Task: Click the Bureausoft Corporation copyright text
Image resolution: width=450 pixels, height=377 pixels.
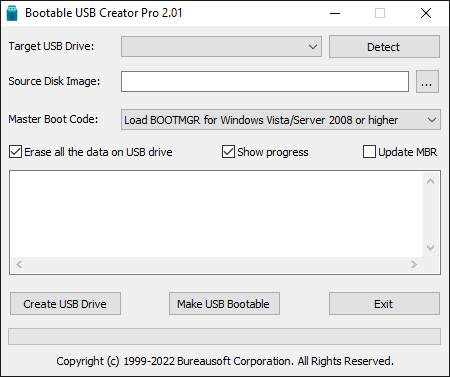Action: [x=225, y=361]
